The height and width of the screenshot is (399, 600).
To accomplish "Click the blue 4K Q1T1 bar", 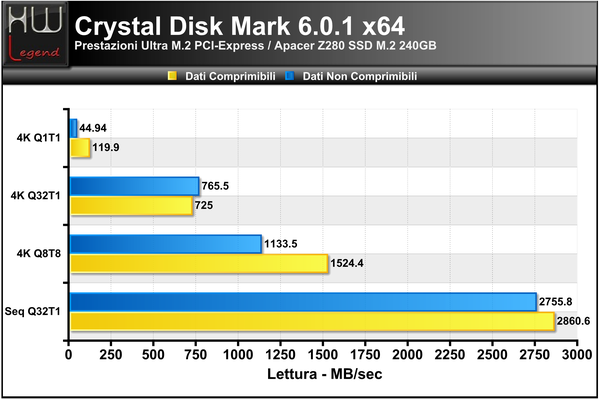I will click(x=73, y=128).
